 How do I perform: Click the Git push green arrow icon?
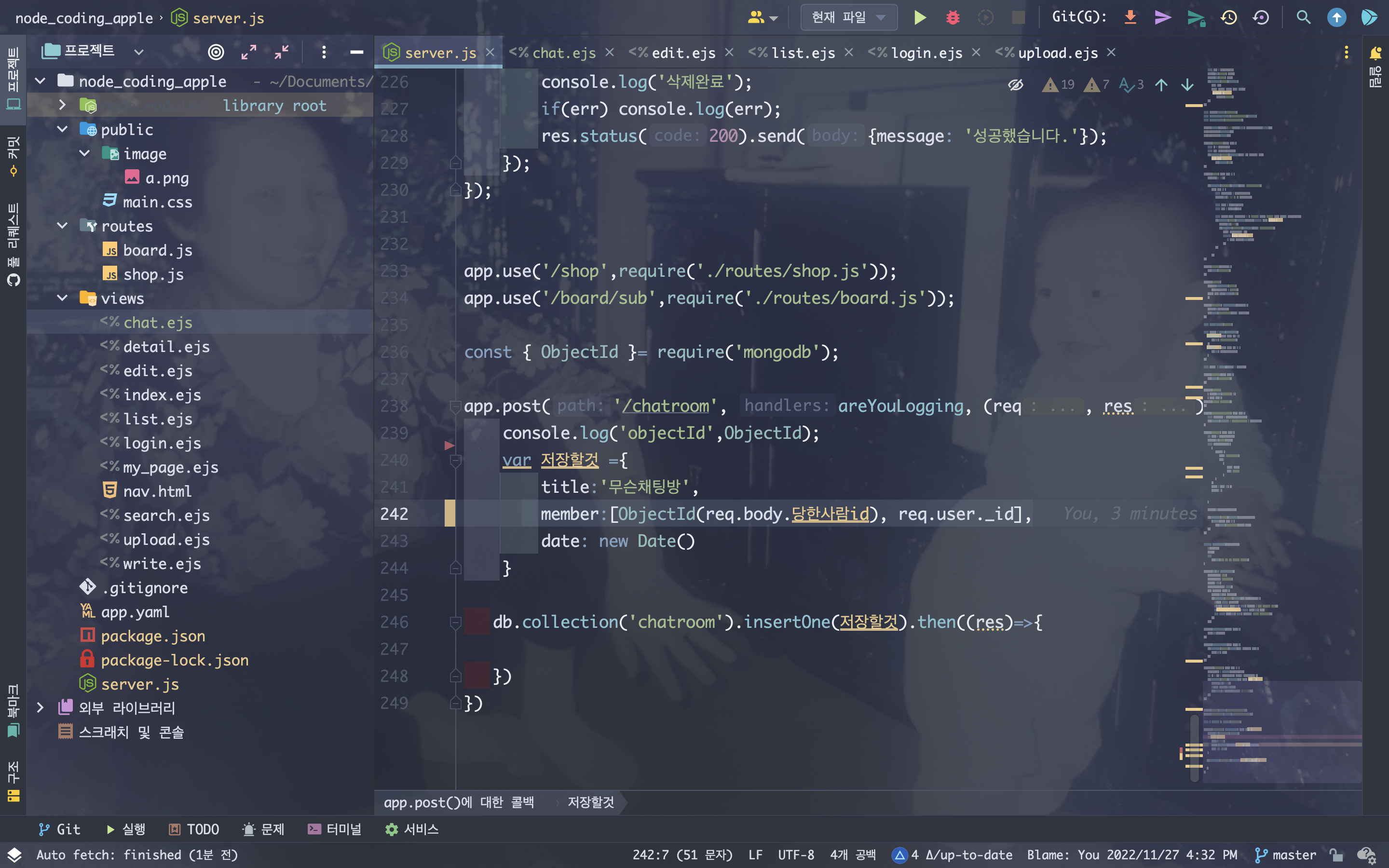1196,18
